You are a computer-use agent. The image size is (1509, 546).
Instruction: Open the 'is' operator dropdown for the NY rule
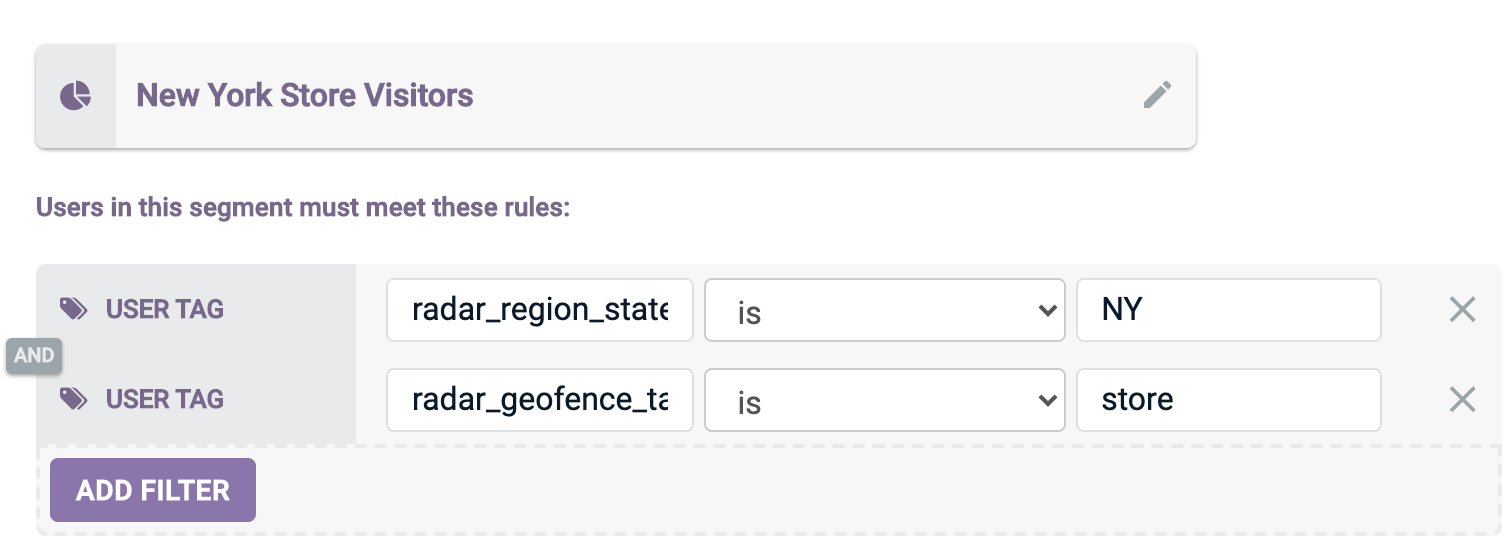tap(884, 311)
